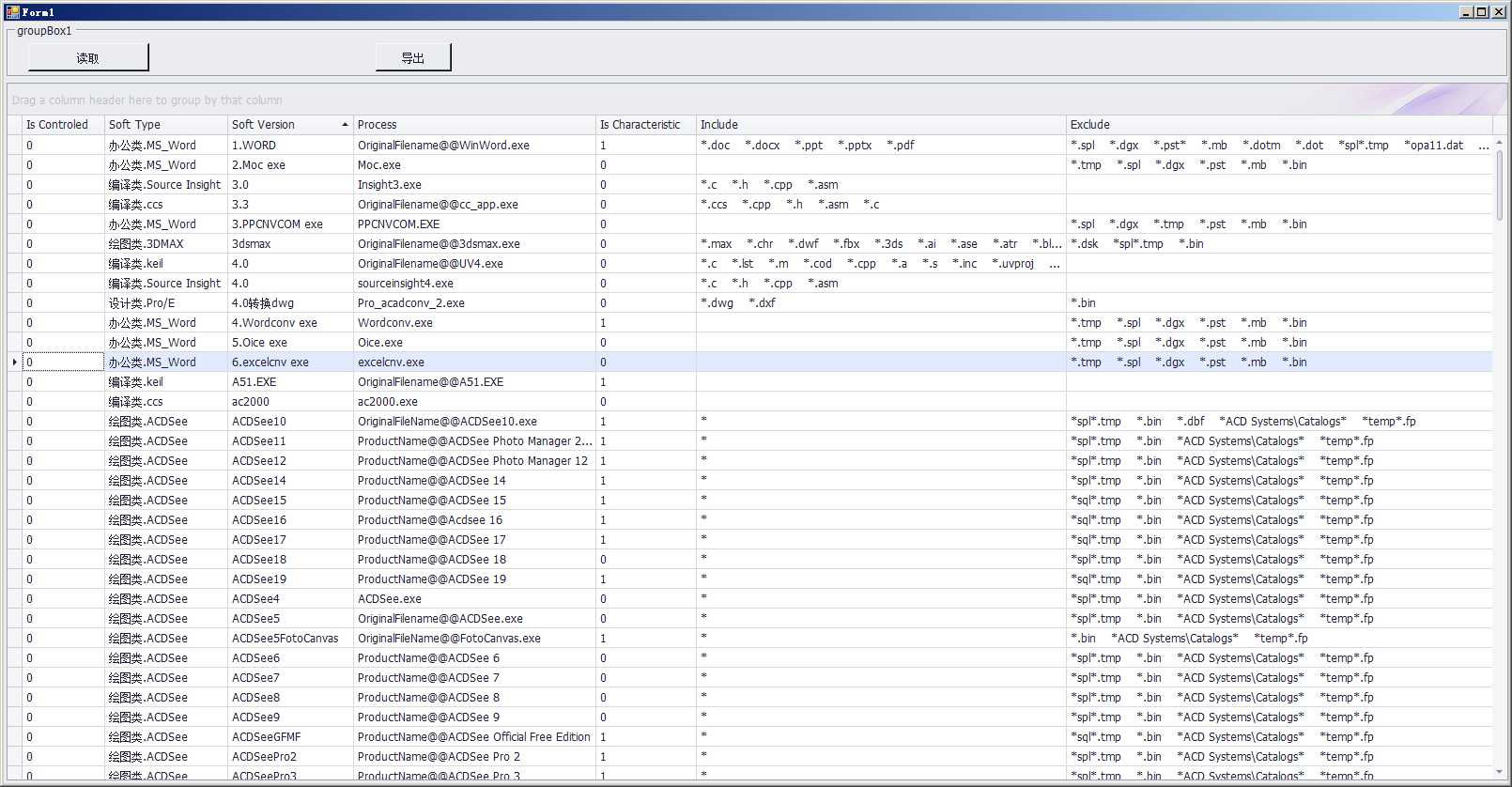1512x787 pixels.
Task: Select the ACDSee8 version cell
Action: tap(290, 697)
